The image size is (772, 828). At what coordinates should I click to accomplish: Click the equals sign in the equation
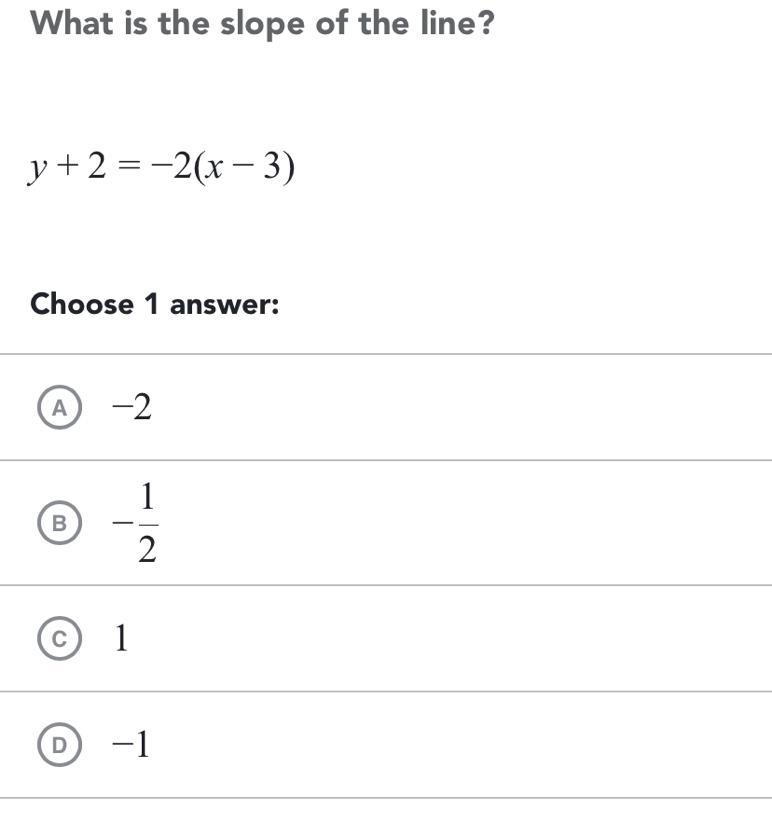pos(128,167)
